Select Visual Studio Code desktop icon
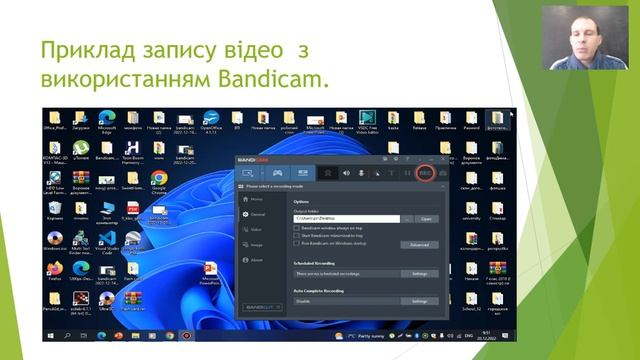The image size is (640, 360). click(107, 242)
